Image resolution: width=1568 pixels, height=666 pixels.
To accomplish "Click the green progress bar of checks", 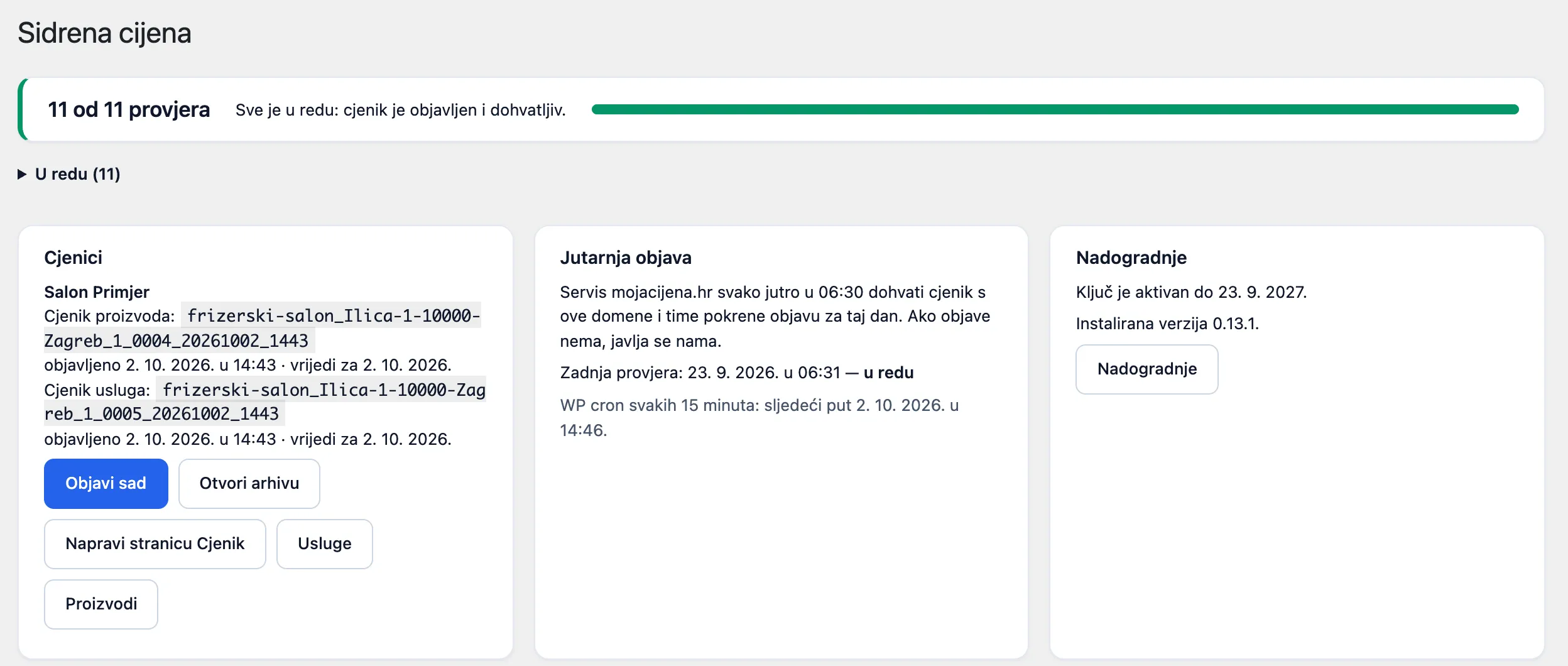I will pyautogui.click(x=1055, y=109).
